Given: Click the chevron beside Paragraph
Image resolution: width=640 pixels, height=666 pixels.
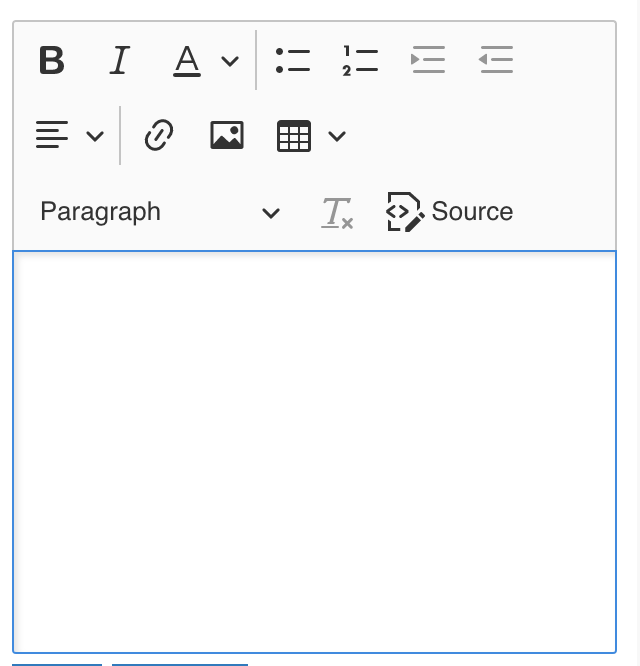Looking at the screenshot, I should pyautogui.click(x=270, y=213).
